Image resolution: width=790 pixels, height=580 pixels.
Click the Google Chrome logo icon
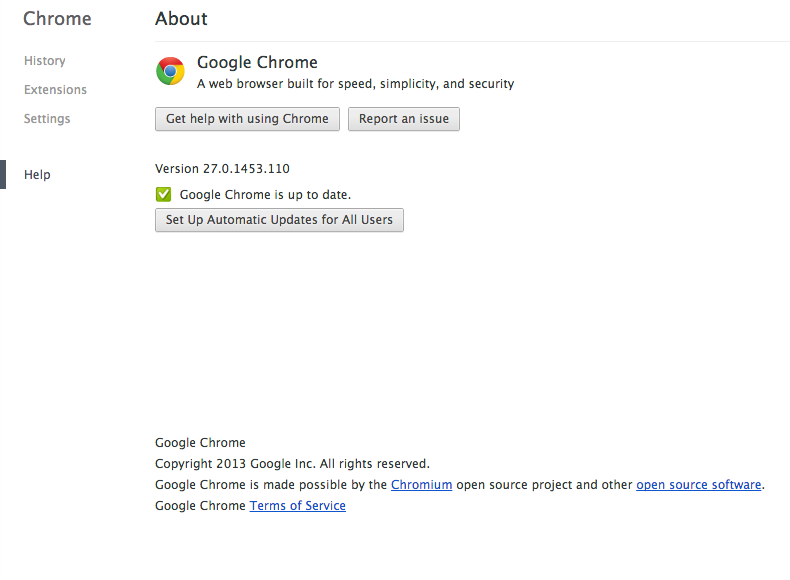[170, 71]
